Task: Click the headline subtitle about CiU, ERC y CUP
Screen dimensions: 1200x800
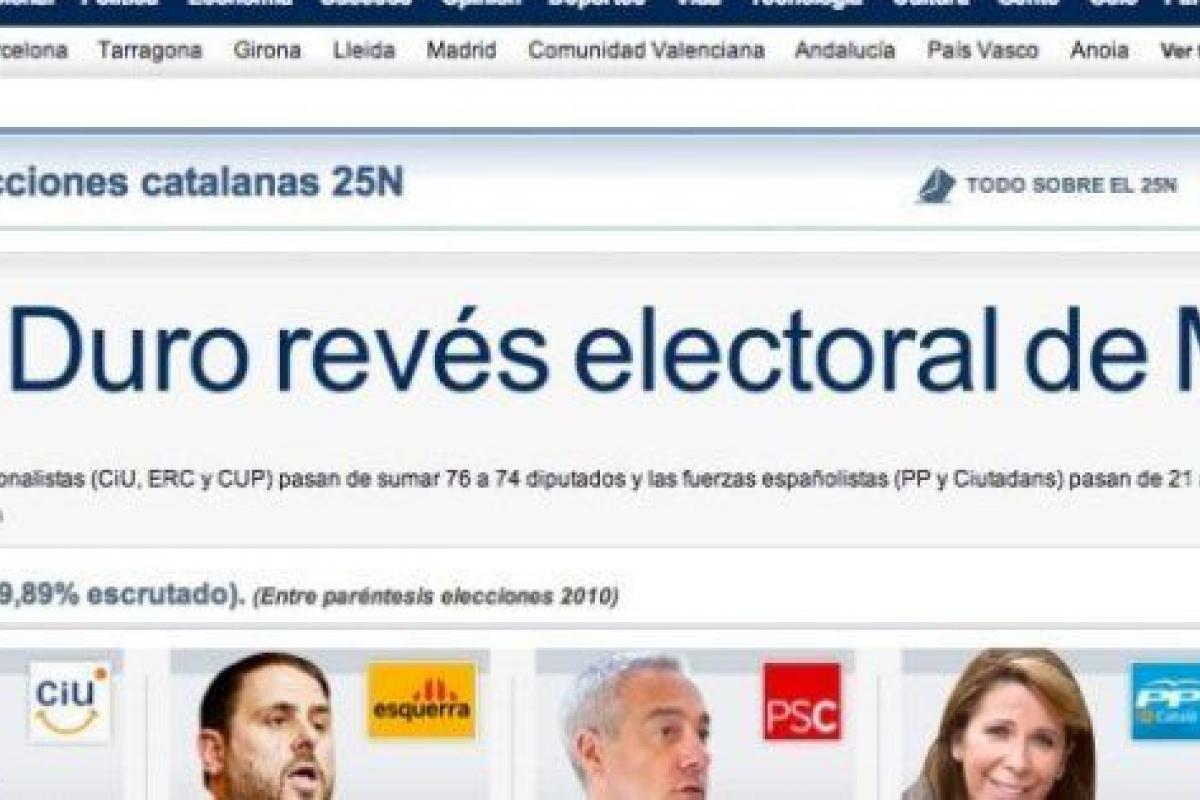Action: click(x=600, y=478)
